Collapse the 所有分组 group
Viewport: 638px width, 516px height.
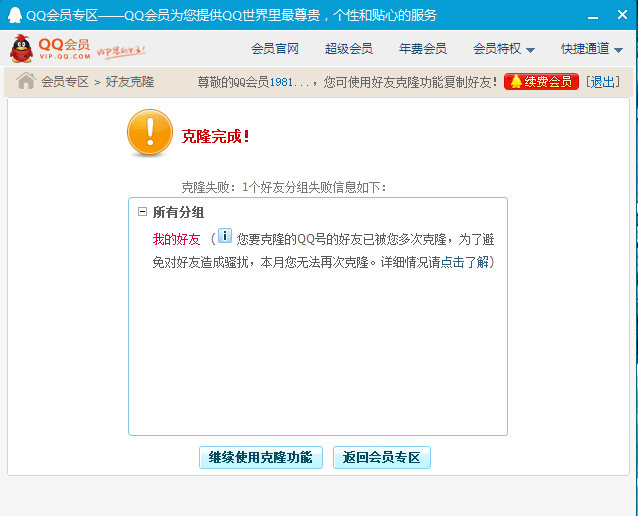[x=142, y=212]
